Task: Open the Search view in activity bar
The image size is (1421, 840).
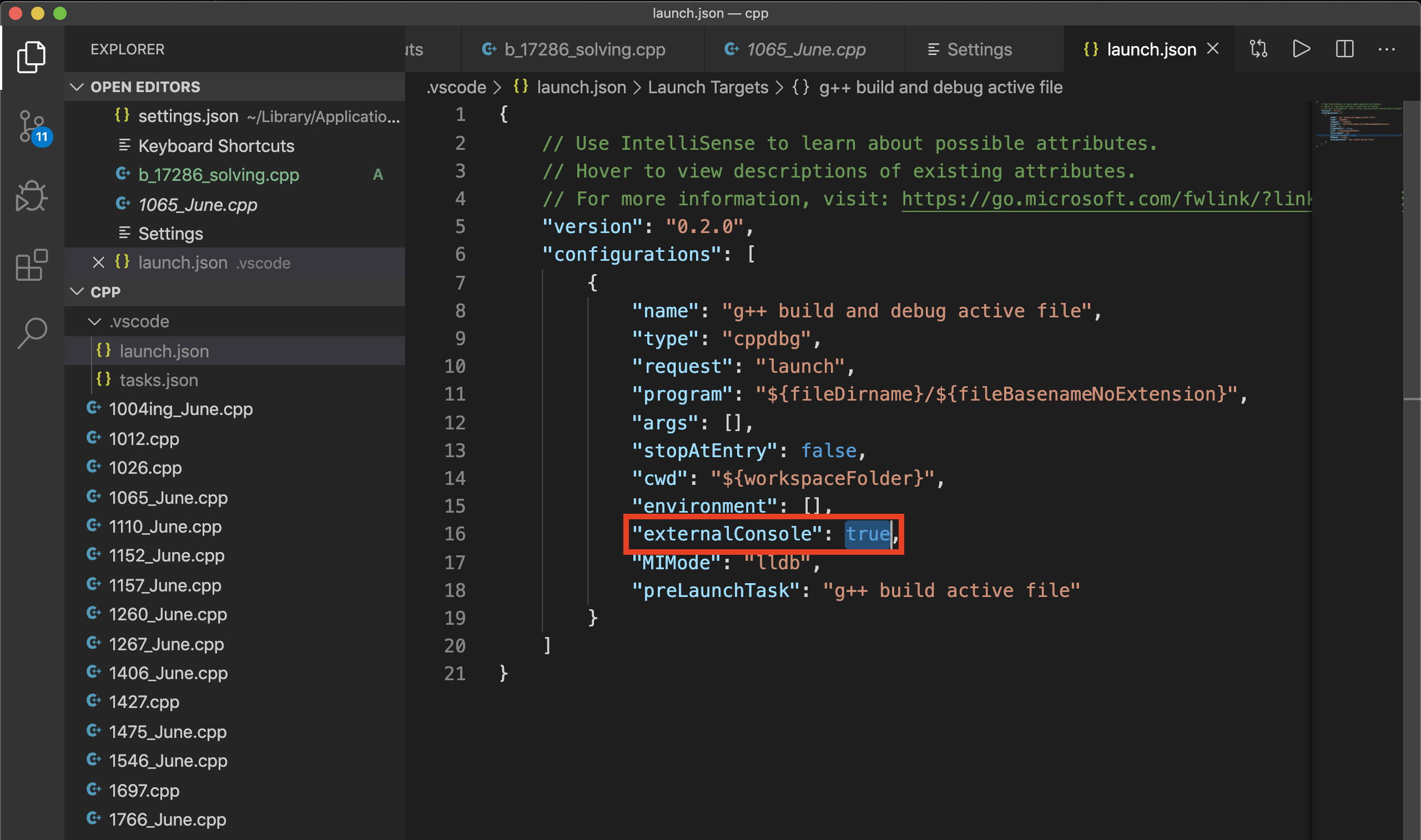Action: (32, 332)
